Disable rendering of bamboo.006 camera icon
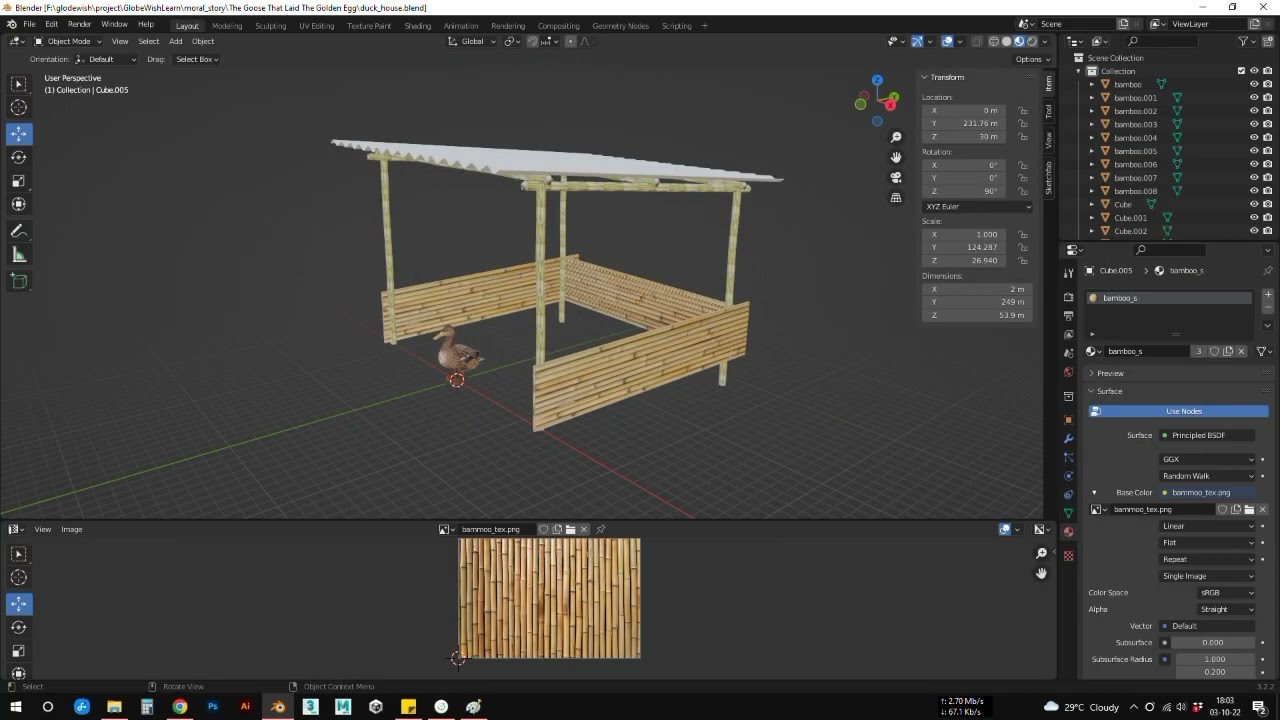This screenshot has width=1280, height=720. tap(1268, 164)
